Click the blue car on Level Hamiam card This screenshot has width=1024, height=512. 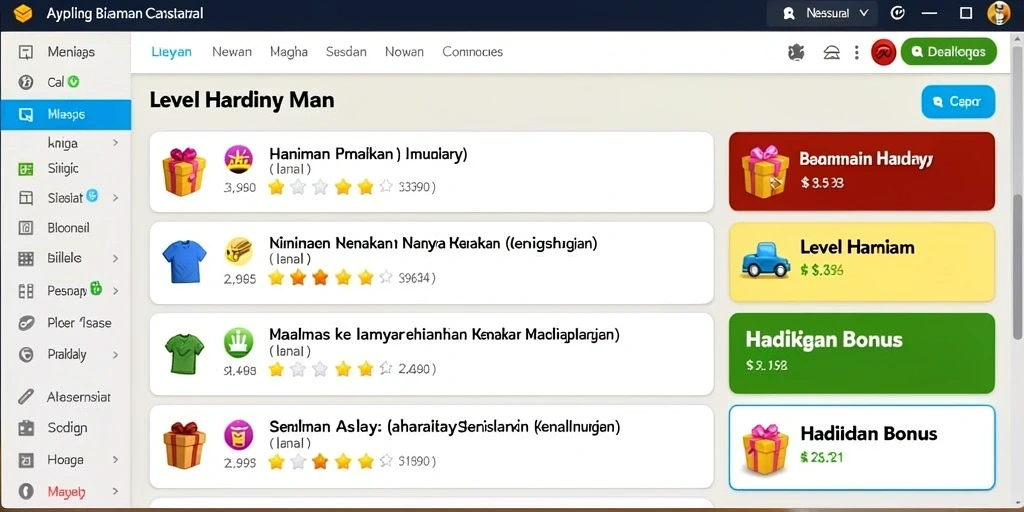pyautogui.click(x=765, y=260)
